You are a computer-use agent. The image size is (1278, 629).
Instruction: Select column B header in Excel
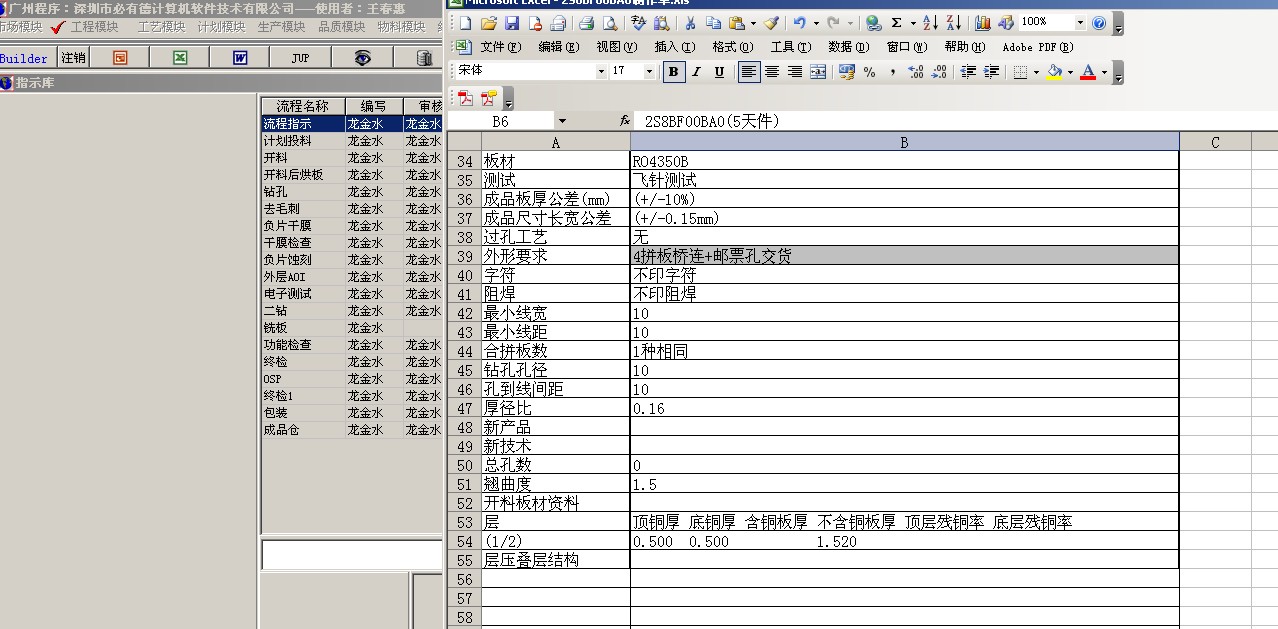(904, 142)
